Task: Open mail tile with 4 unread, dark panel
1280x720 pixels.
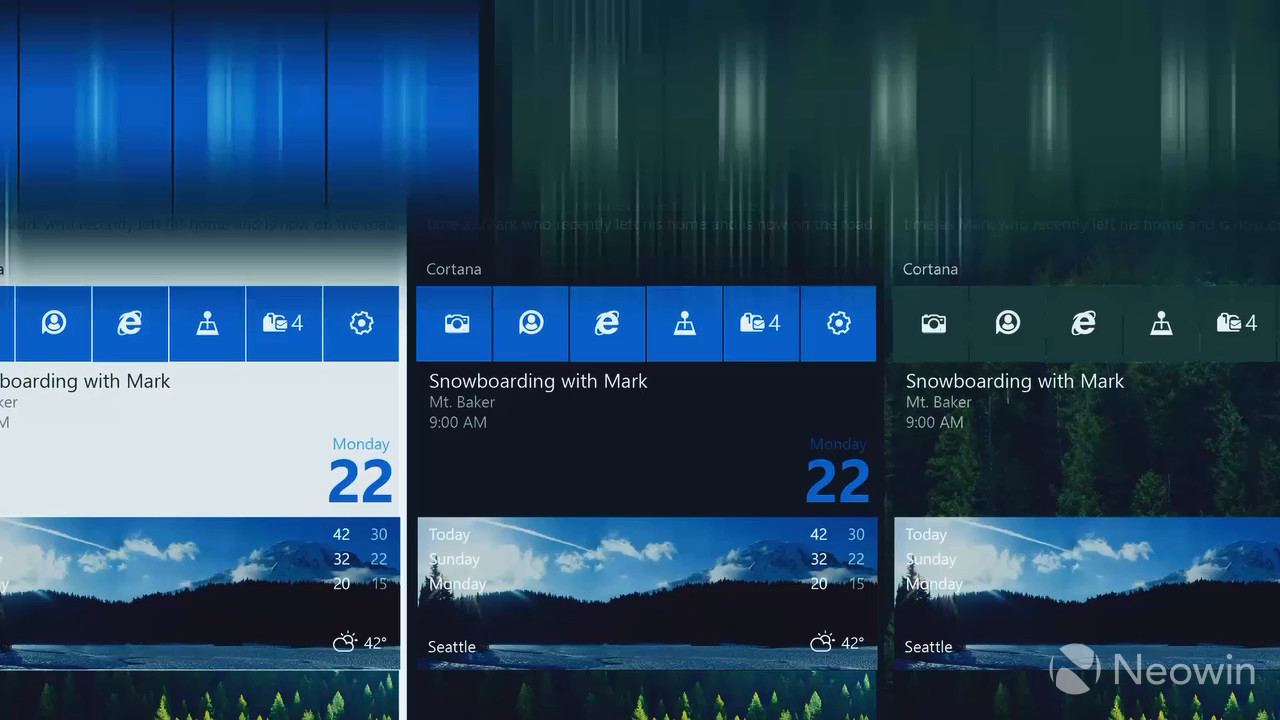Action: 760,323
